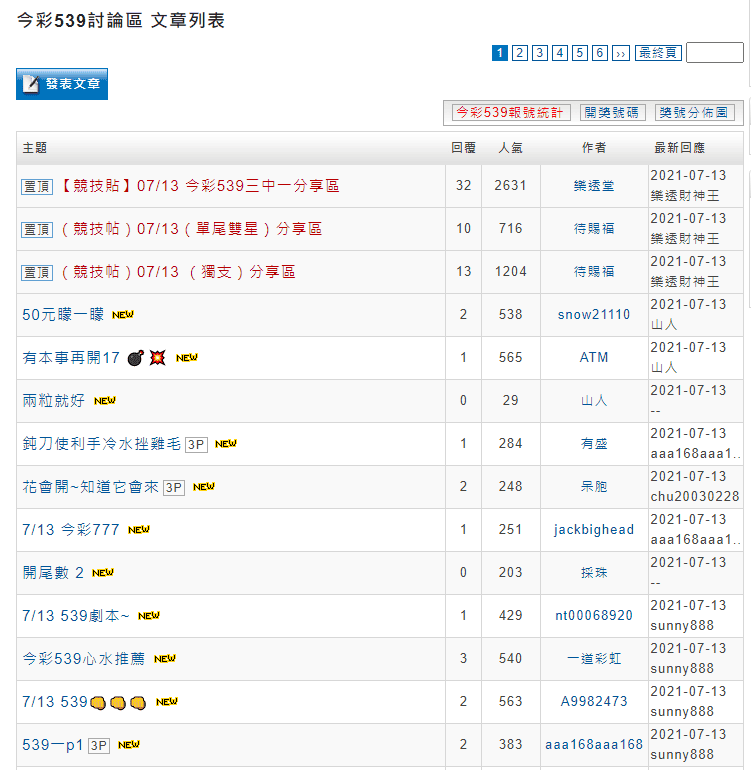
Task: Open 今彩539報號統計 statistics tab
Action: [x=511, y=112]
